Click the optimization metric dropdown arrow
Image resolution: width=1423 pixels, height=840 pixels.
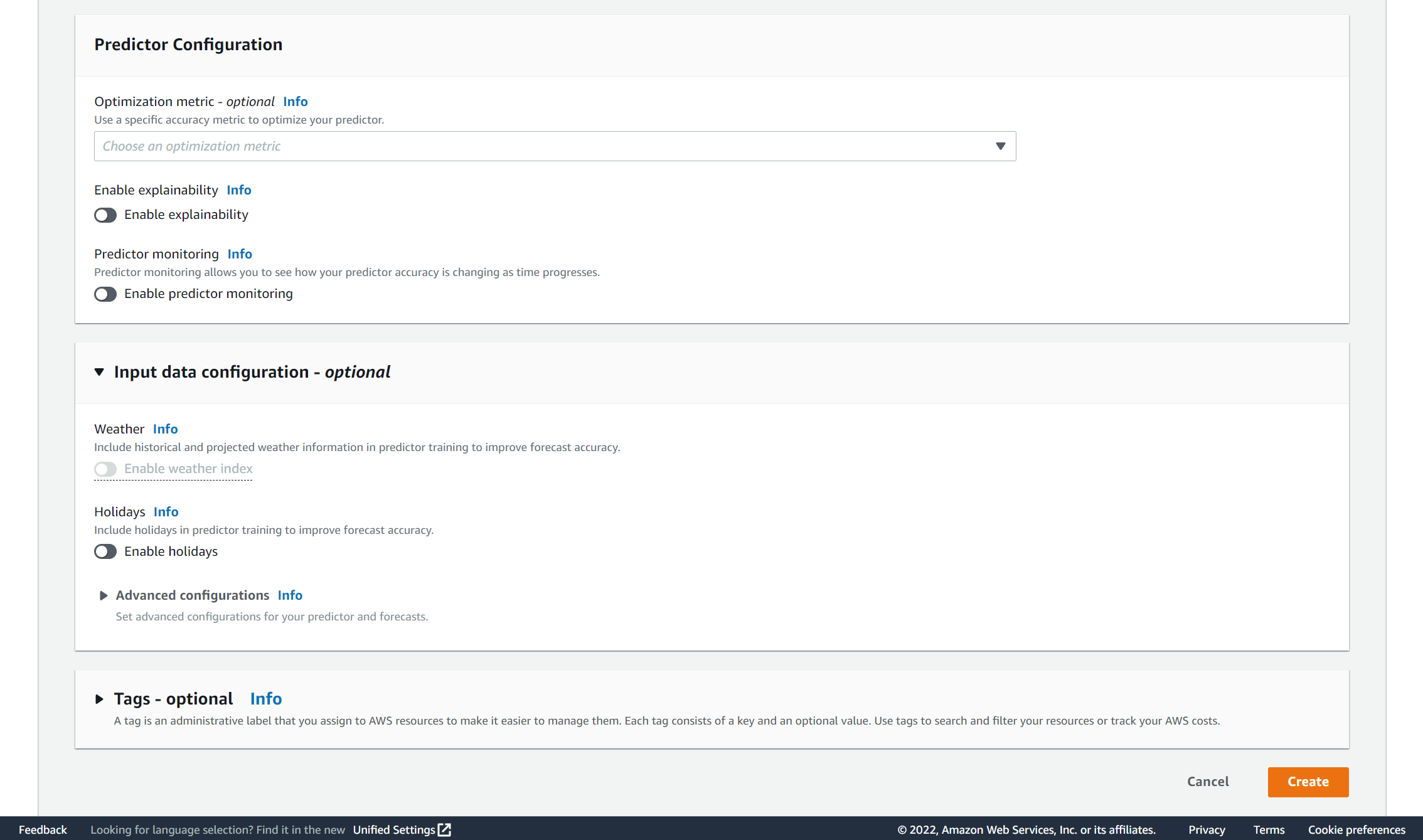(x=1000, y=146)
